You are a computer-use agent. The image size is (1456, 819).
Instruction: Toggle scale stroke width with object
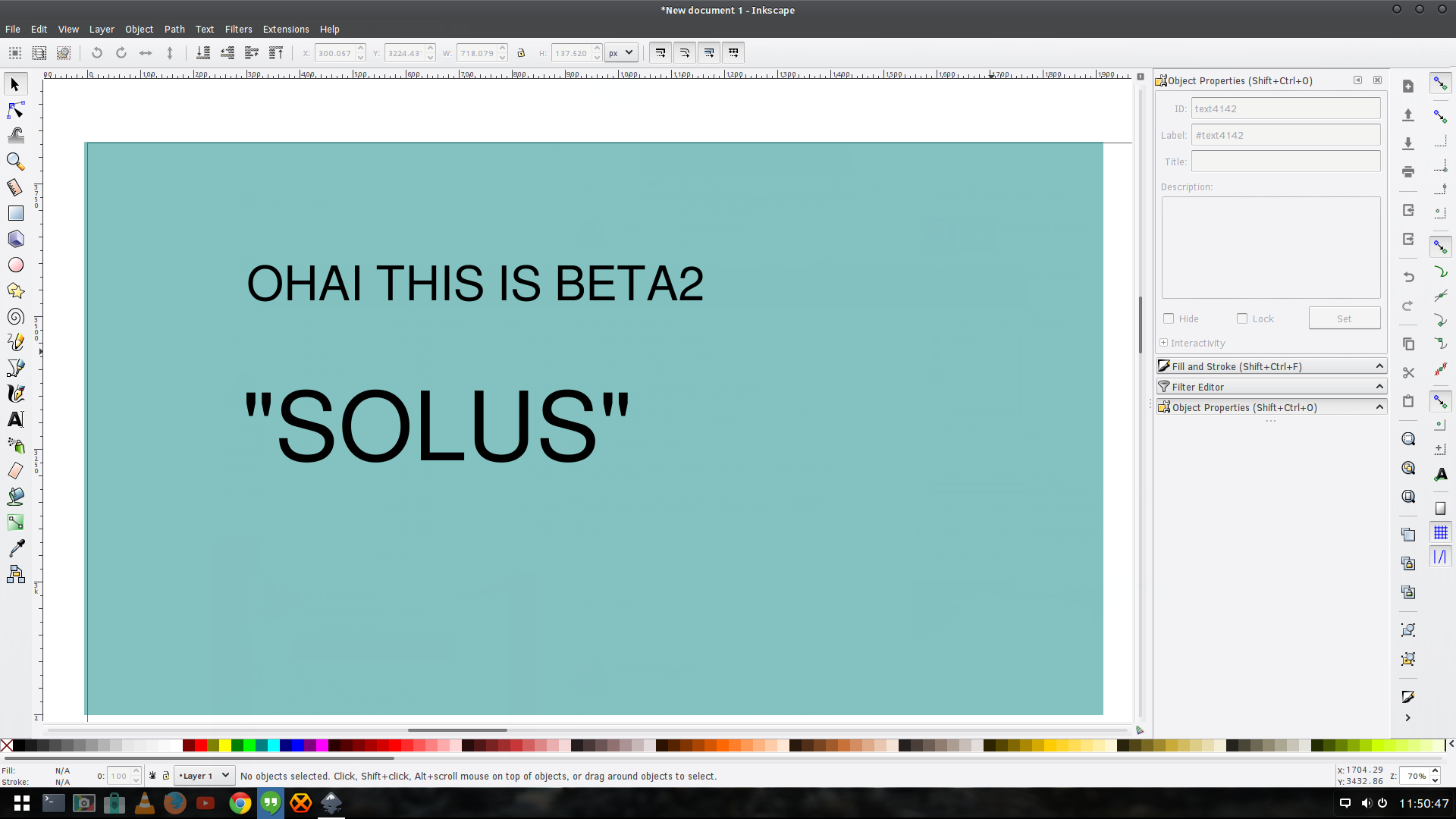[661, 53]
